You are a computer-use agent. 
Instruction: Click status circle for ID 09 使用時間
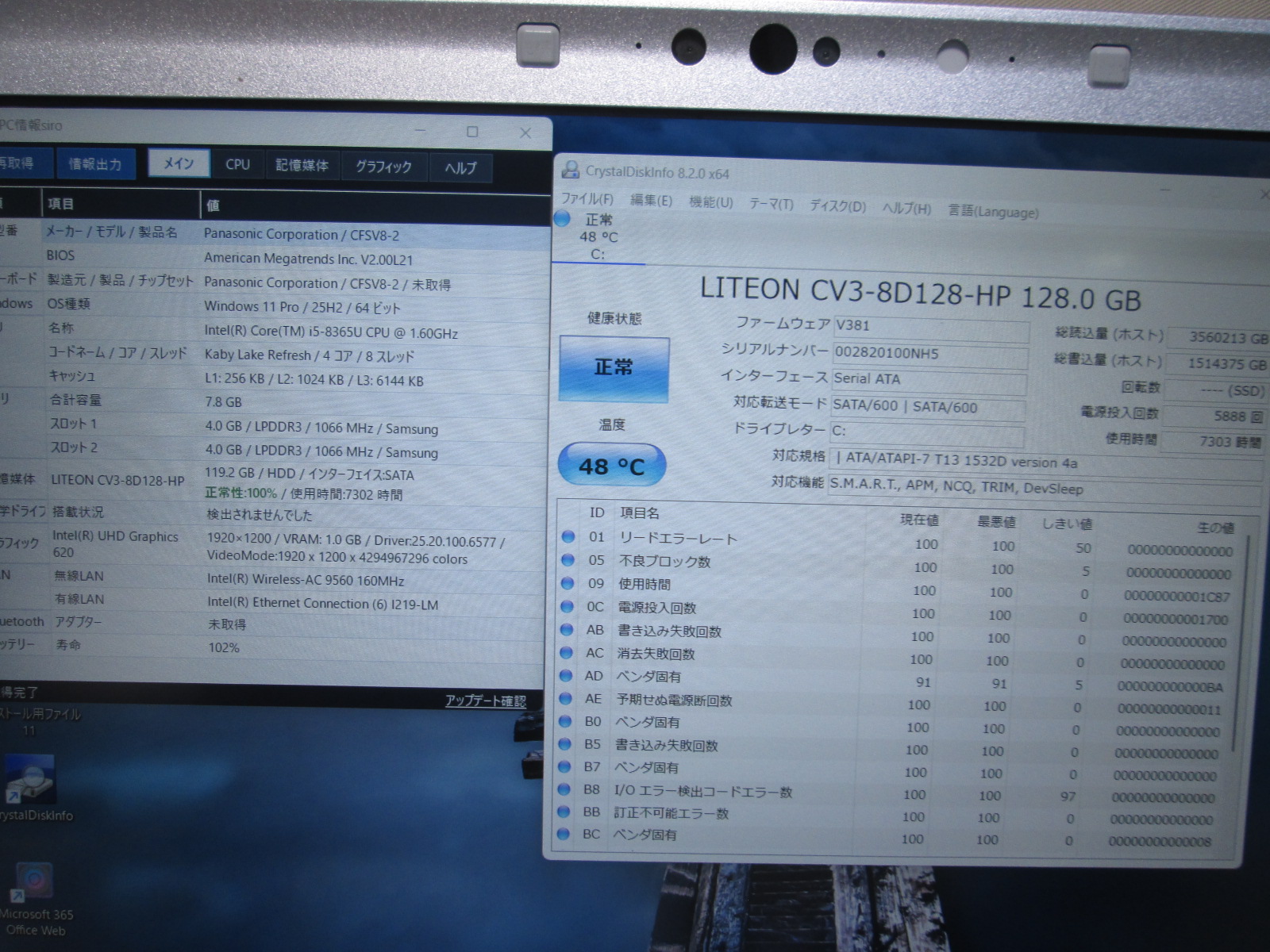568,583
